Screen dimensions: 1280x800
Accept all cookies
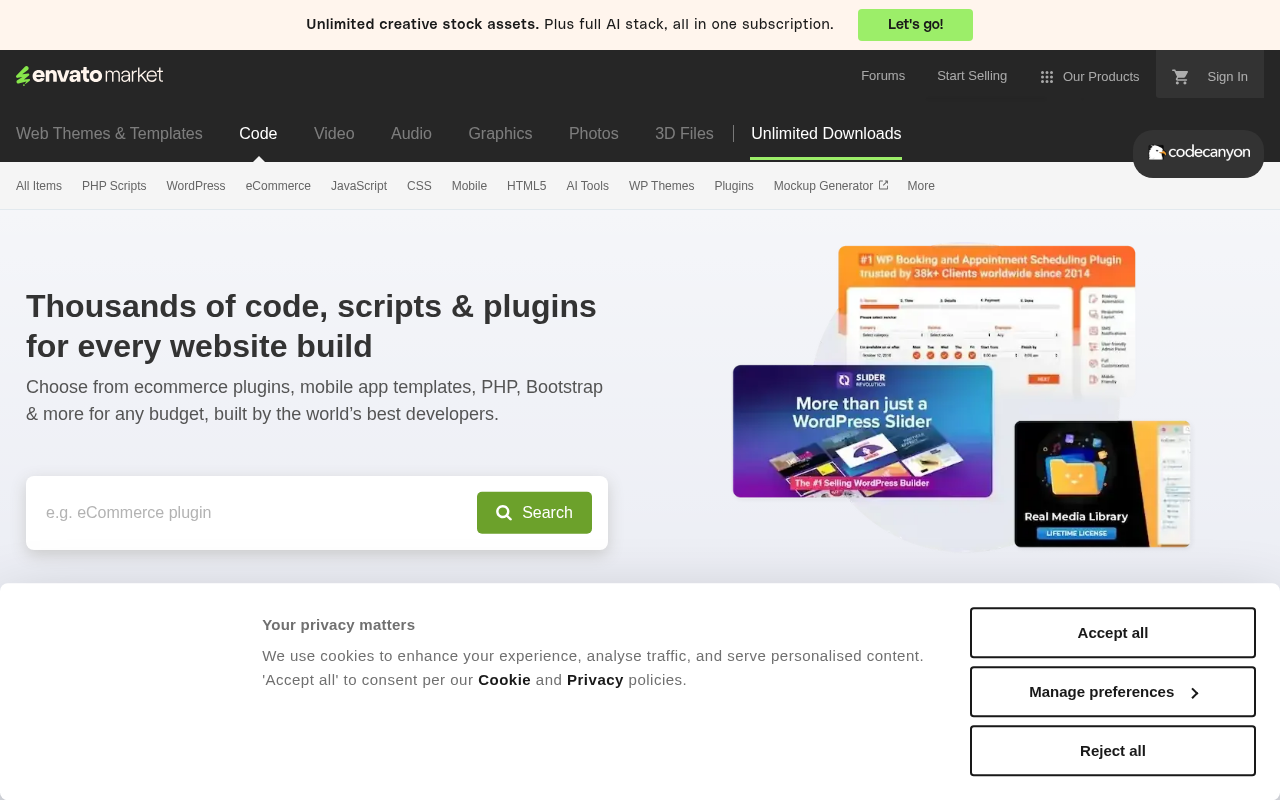(1113, 633)
